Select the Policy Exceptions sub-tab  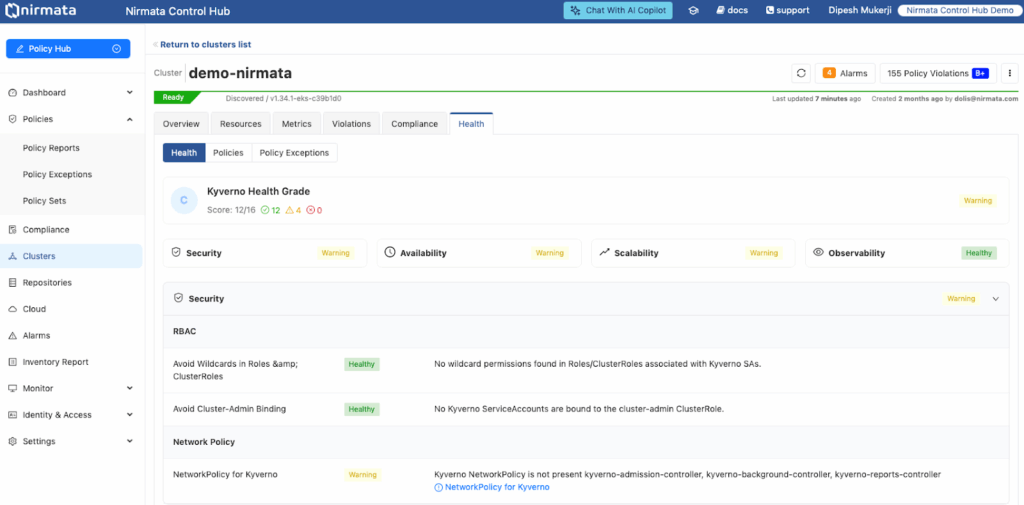tap(294, 153)
